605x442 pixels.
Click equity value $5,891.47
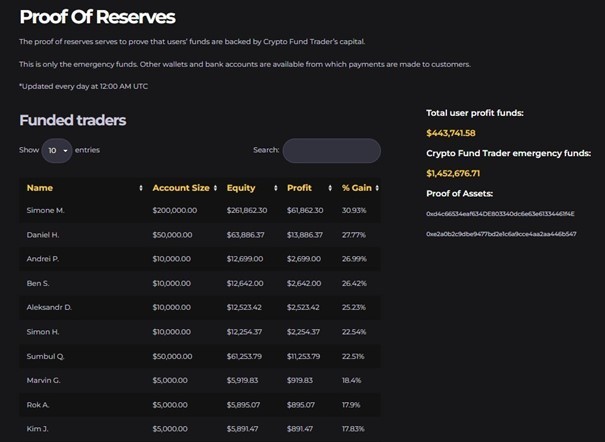242,429
